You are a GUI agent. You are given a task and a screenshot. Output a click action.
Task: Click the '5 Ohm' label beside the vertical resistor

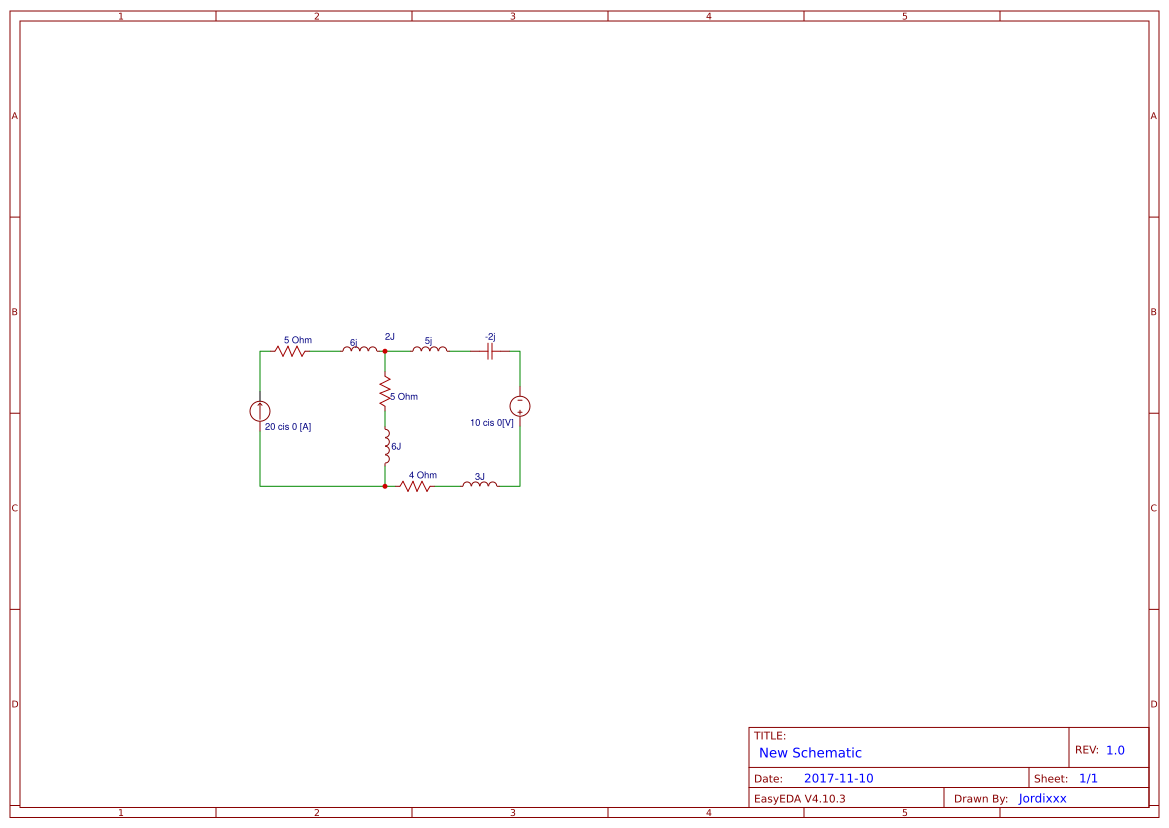pos(404,396)
